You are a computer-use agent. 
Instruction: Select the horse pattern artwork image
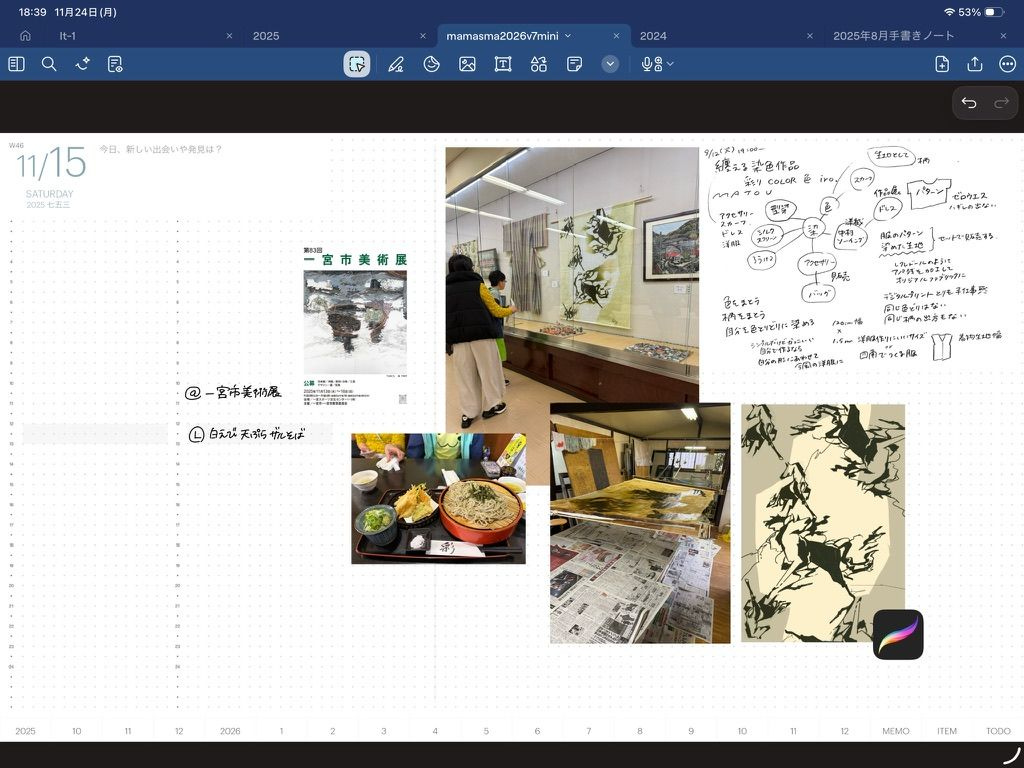point(823,522)
